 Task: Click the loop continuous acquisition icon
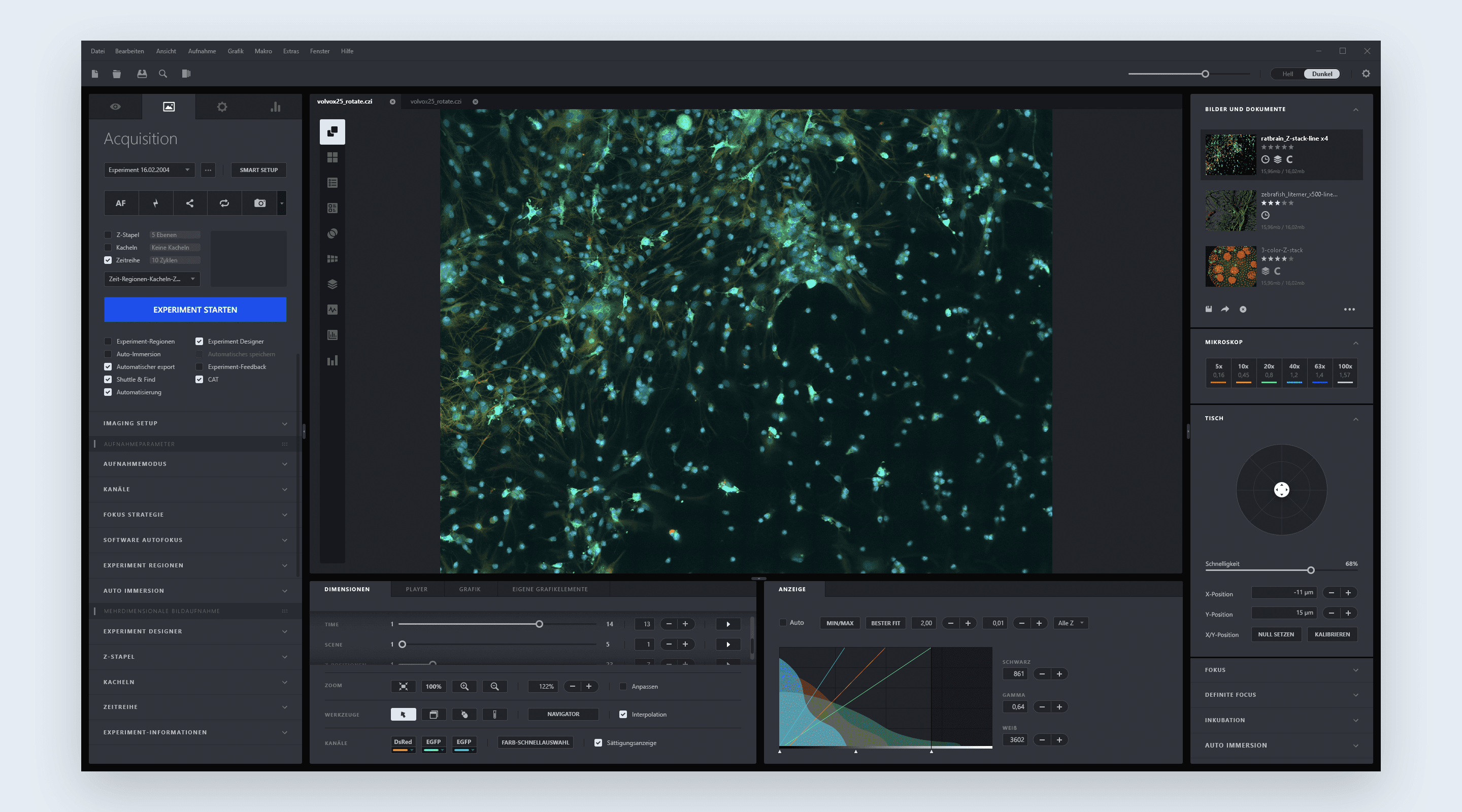click(225, 203)
